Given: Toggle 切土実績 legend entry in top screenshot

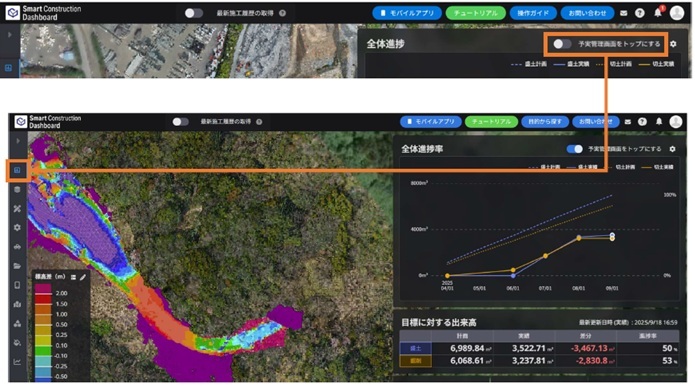Looking at the screenshot, I should pos(656,64).
